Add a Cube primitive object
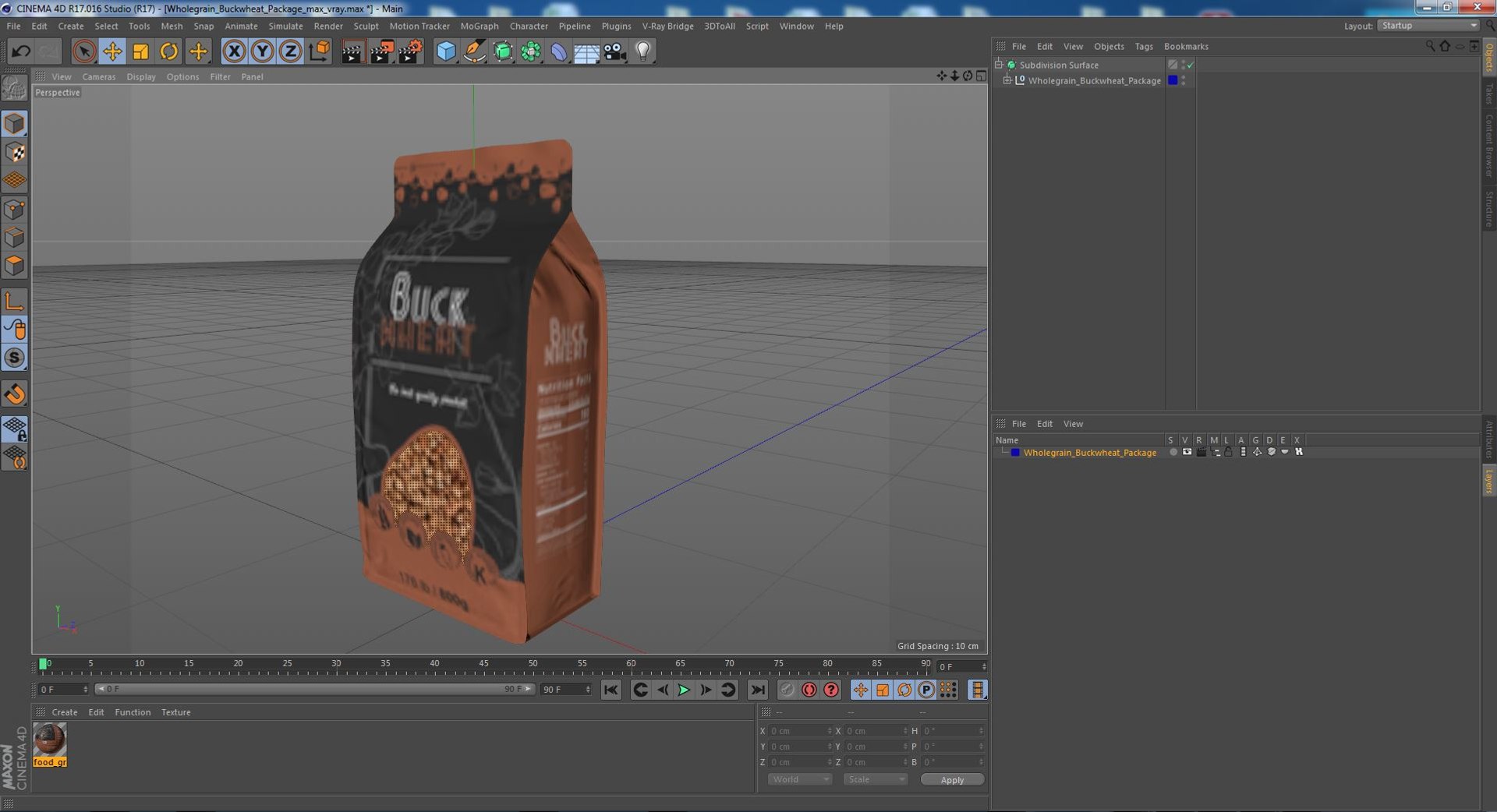The width and height of the screenshot is (1497, 812). point(446,51)
